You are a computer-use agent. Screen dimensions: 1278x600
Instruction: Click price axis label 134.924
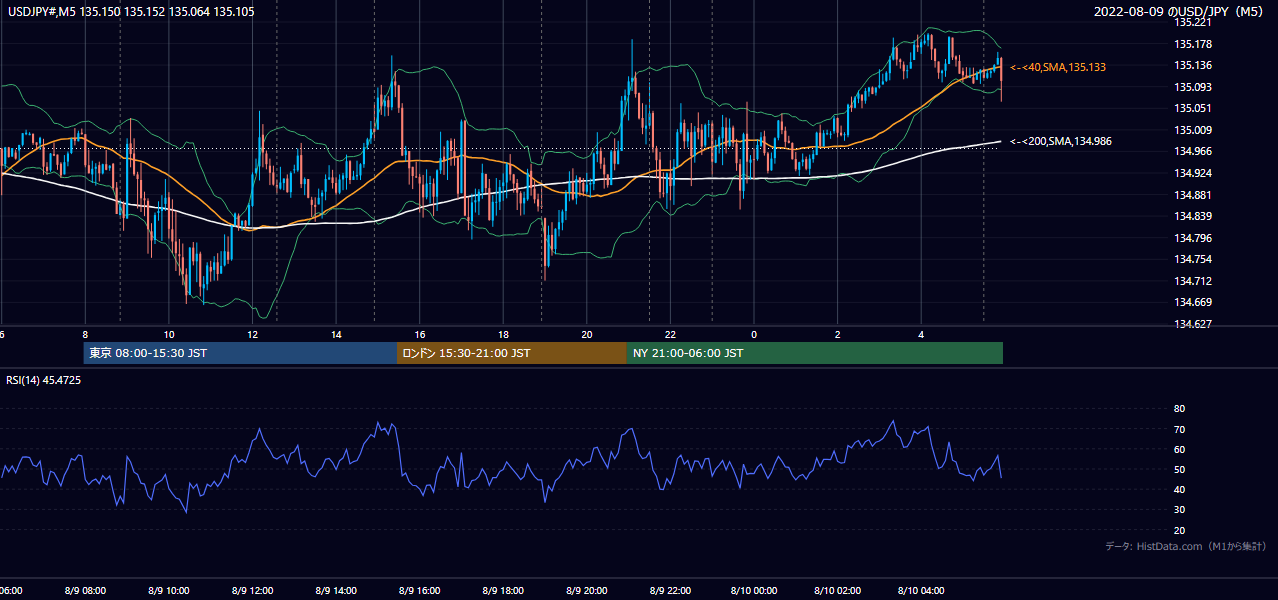1192,174
